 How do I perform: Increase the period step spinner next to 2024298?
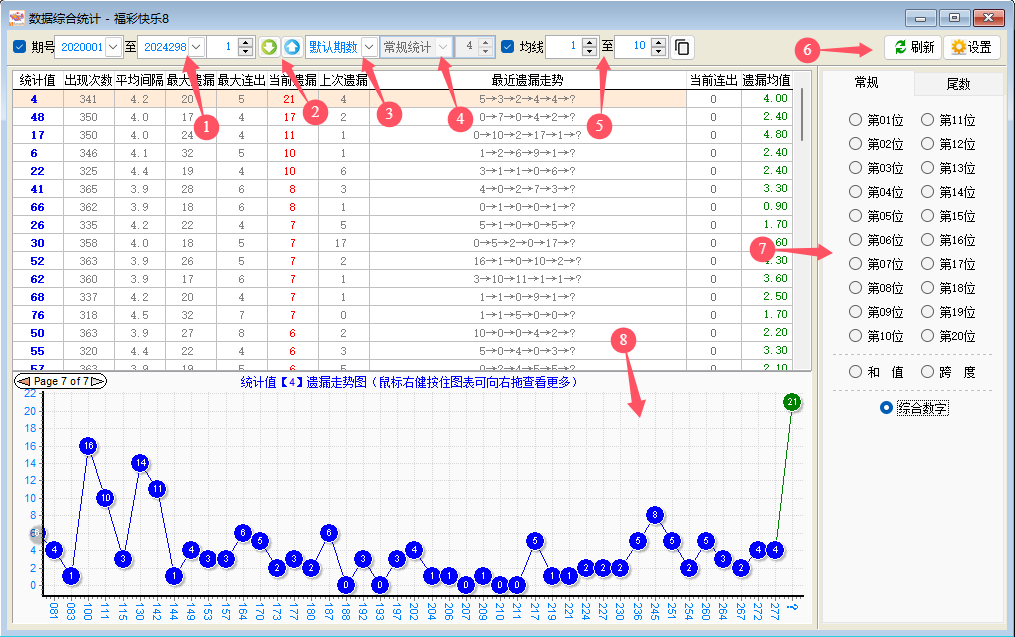245,42
